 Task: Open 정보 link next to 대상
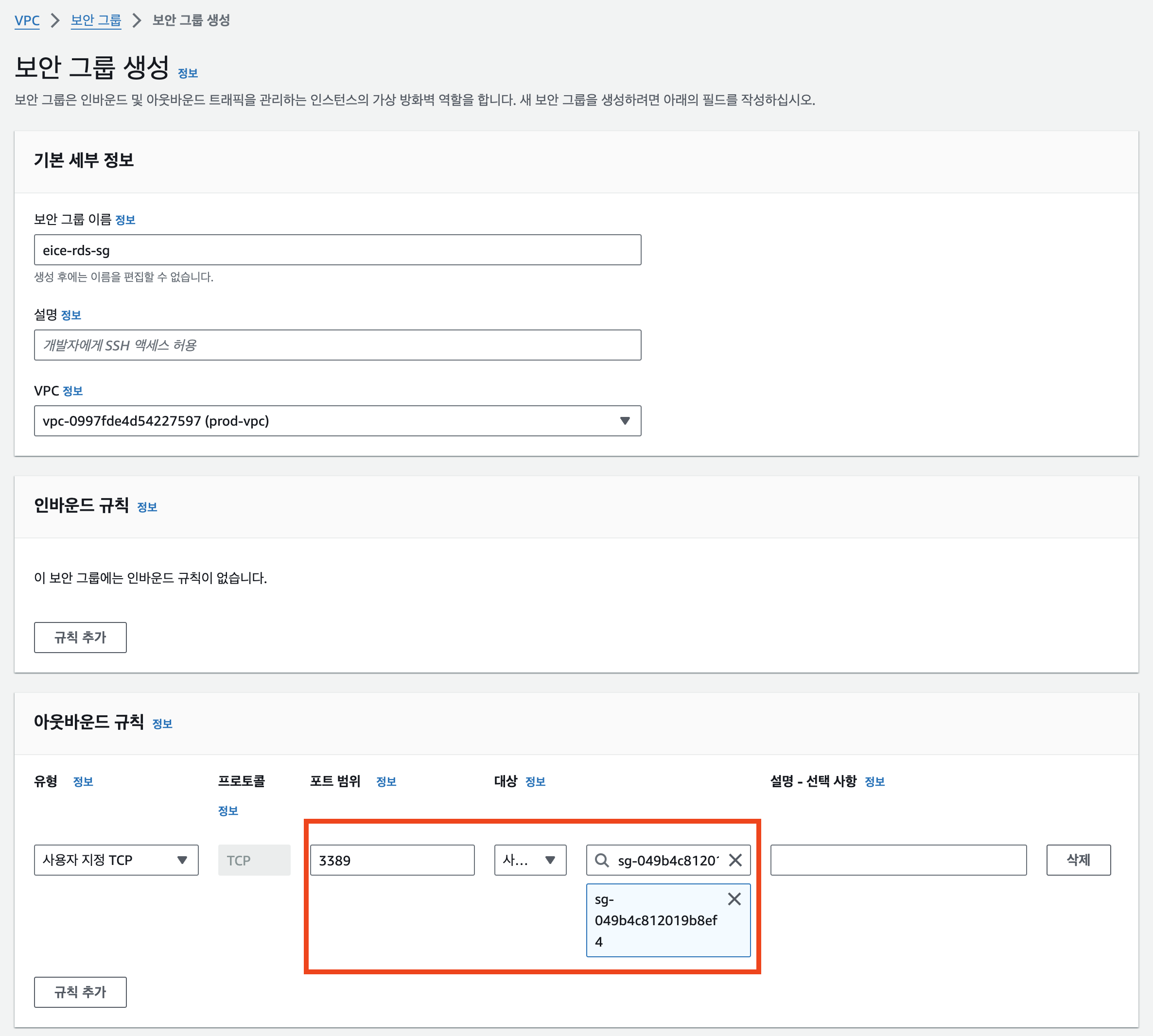[535, 782]
